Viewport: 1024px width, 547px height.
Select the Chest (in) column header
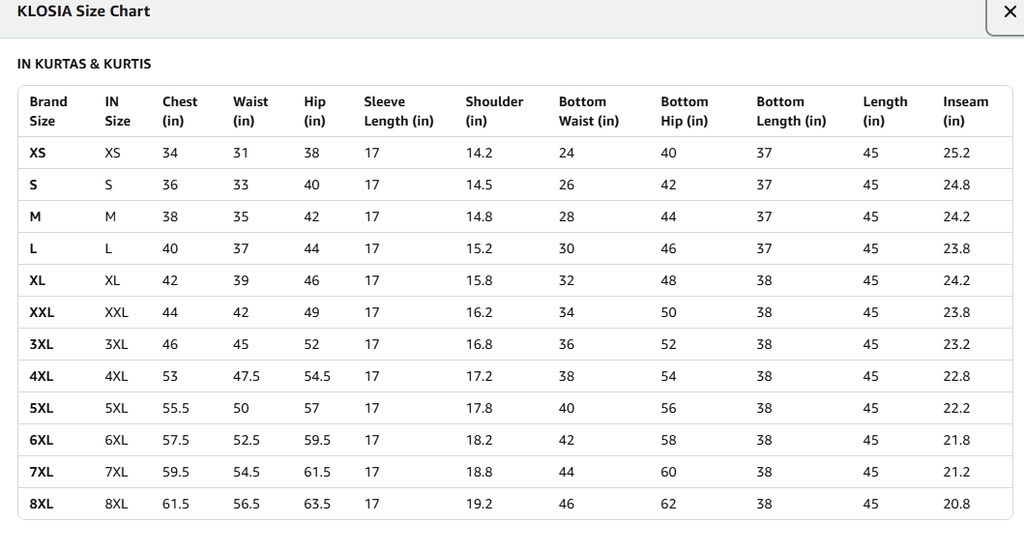[x=180, y=111]
